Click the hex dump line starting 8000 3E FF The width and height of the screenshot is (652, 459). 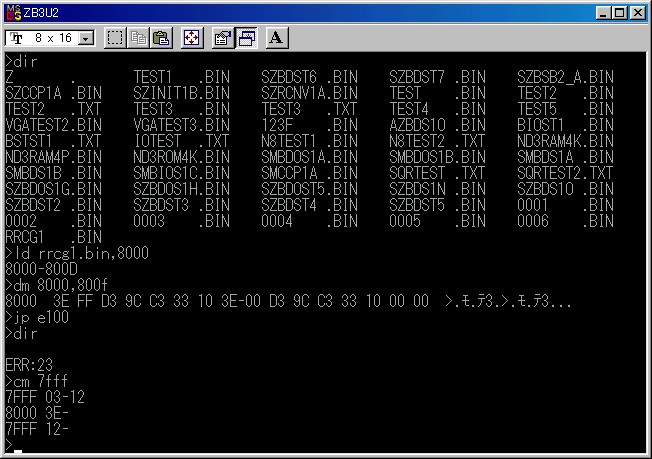tap(288, 301)
